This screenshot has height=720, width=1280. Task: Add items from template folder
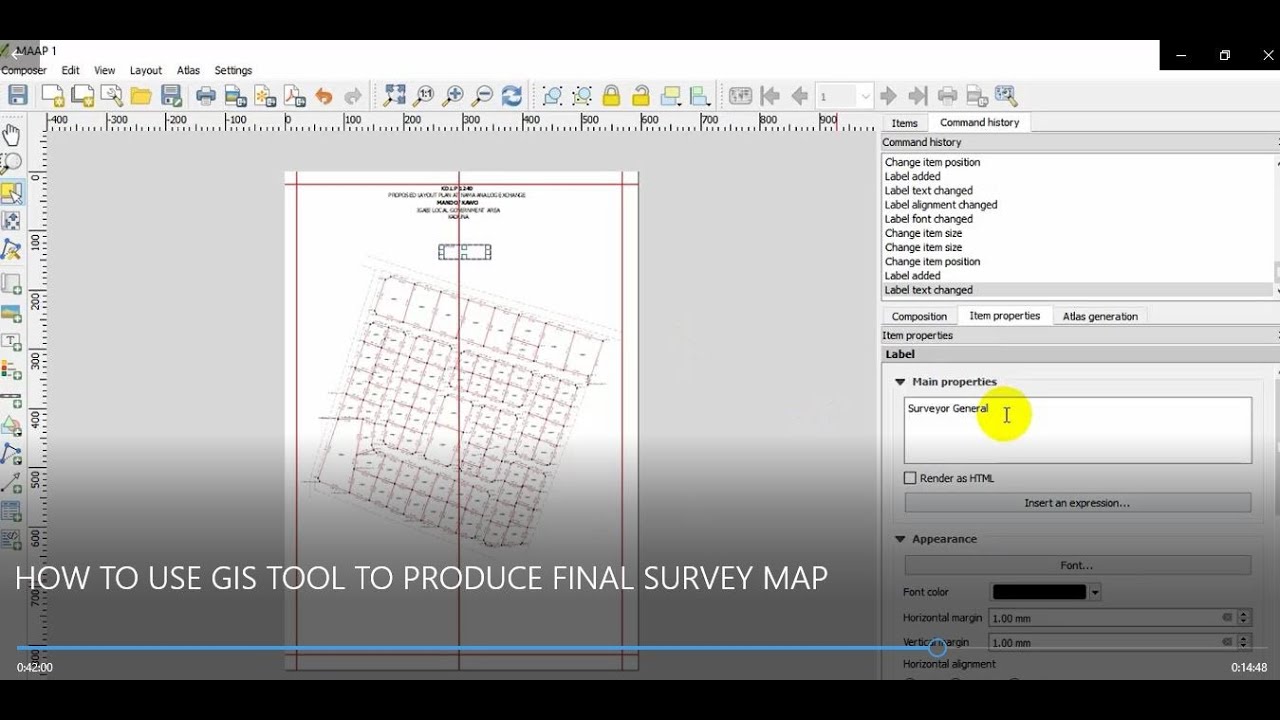tap(141, 96)
